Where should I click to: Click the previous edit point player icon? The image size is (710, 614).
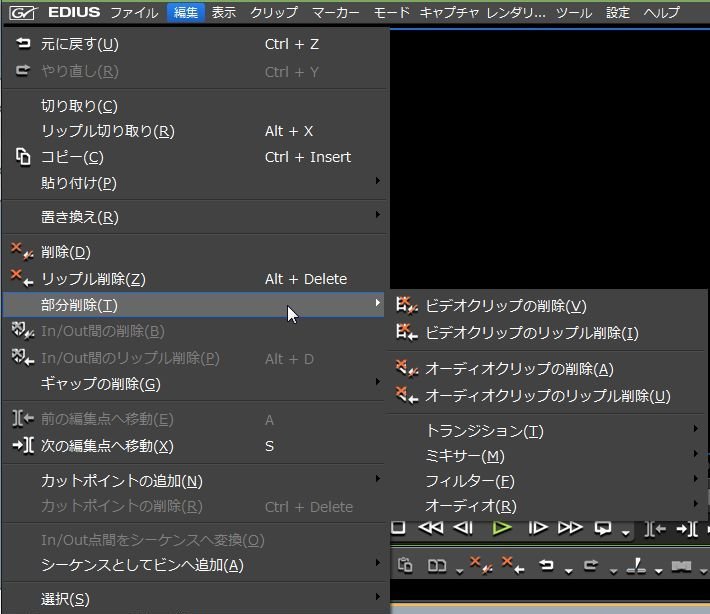click(655, 528)
